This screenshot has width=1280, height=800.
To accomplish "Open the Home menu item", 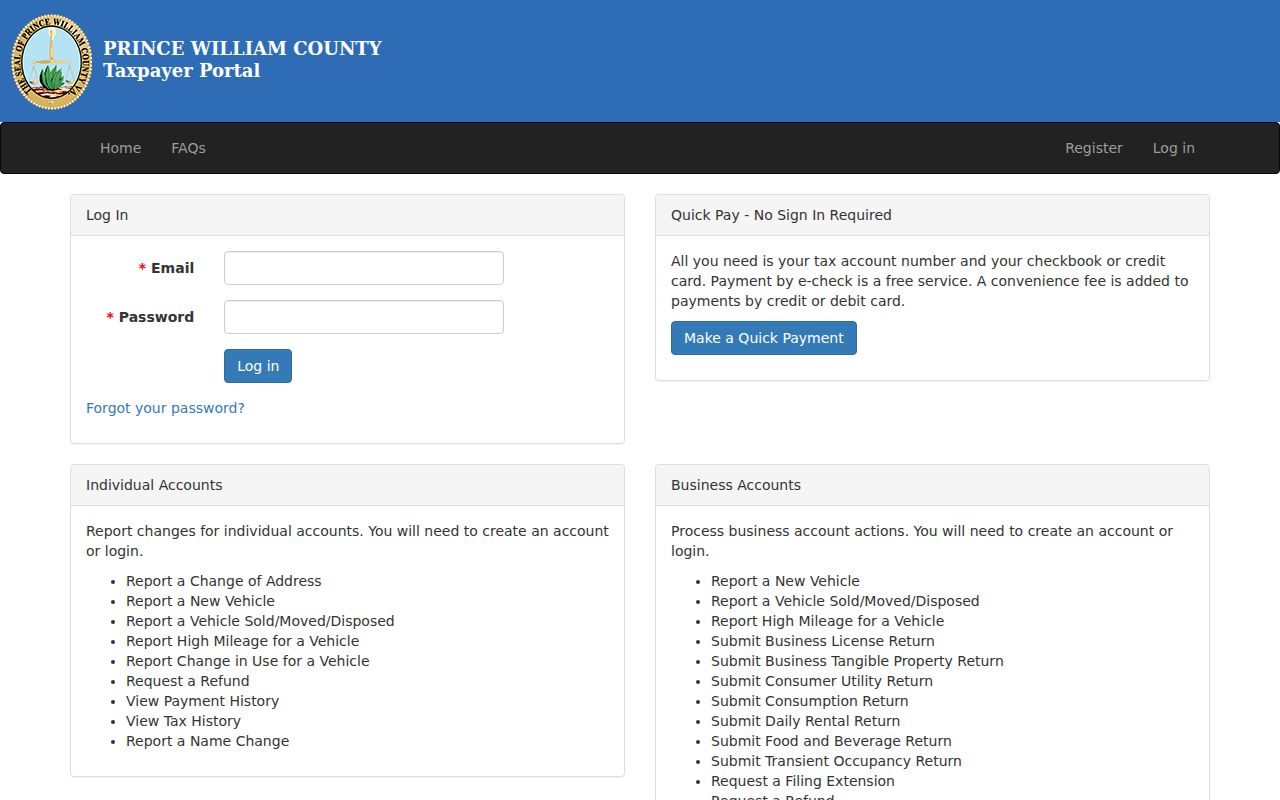I will pyautogui.click(x=120, y=148).
